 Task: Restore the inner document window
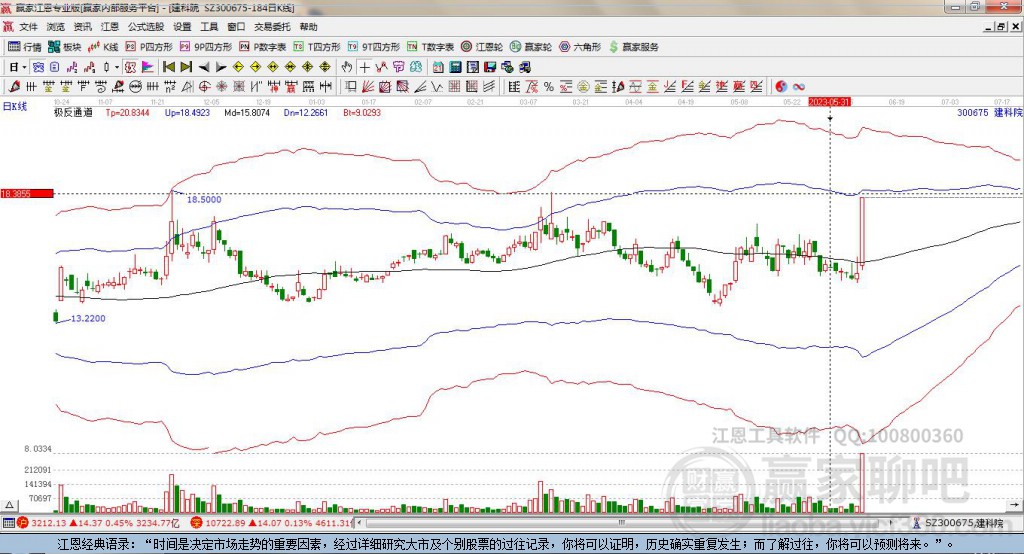1001,27
